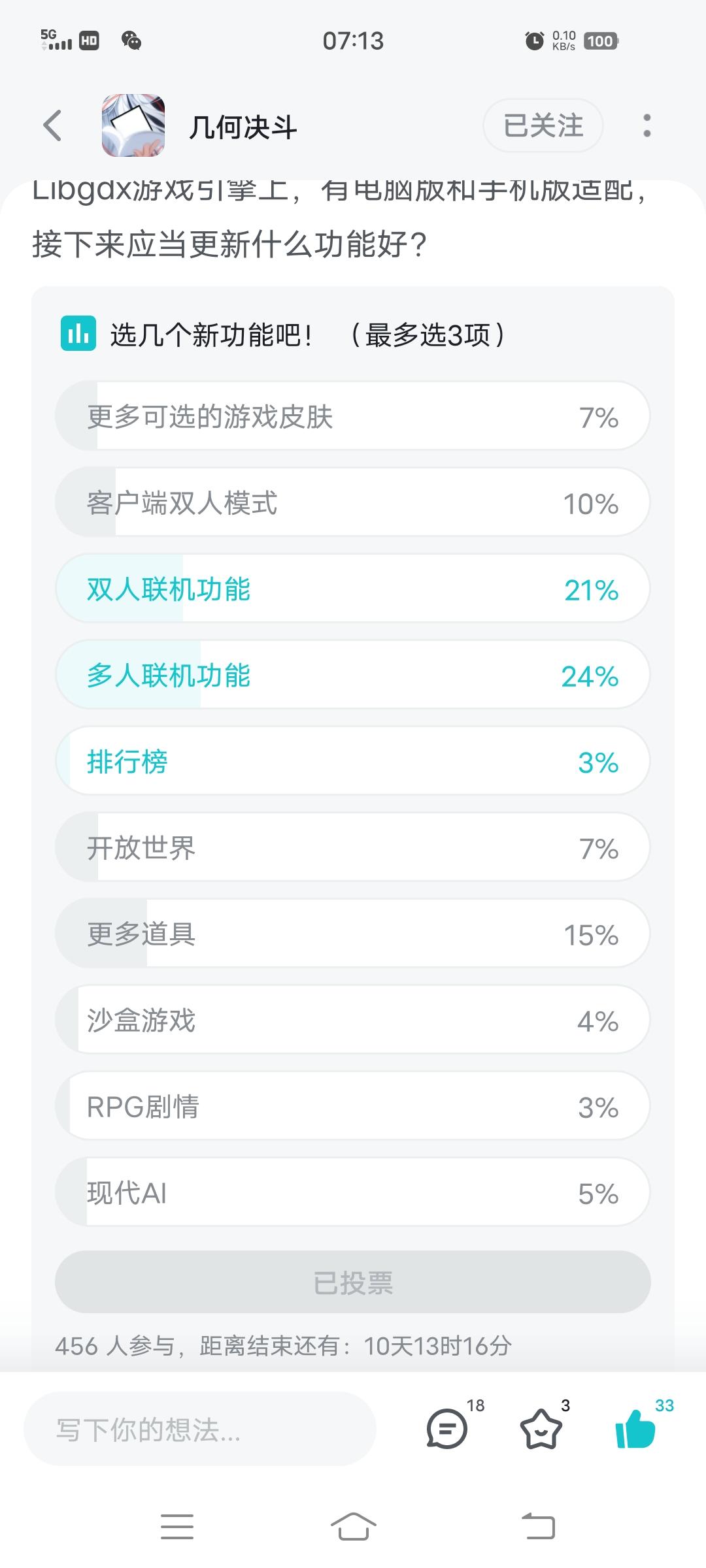Tap the comment bubble icon
This screenshot has width=706, height=1568.
(446, 1429)
